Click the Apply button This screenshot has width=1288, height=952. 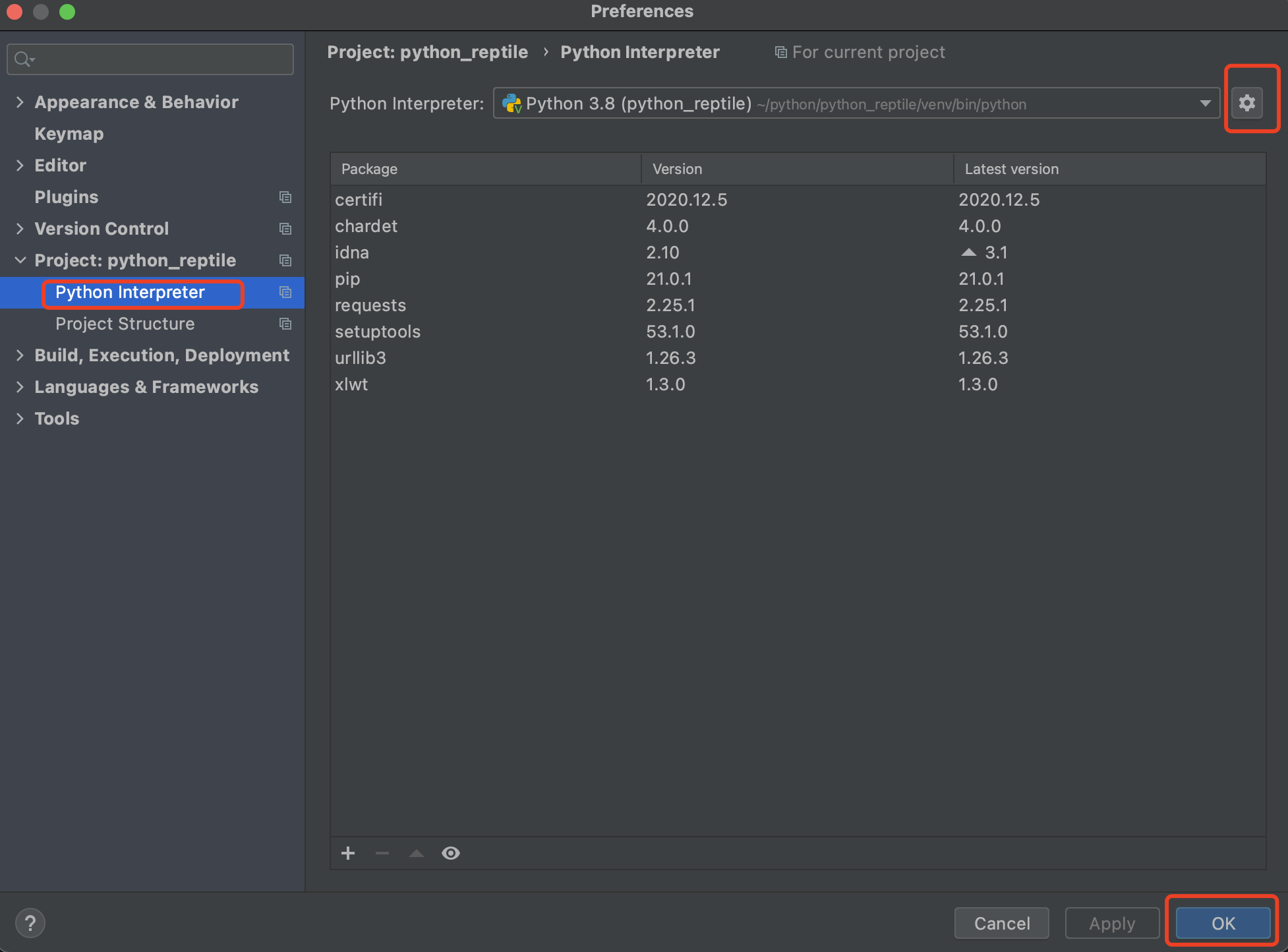tap(1112, 923)
